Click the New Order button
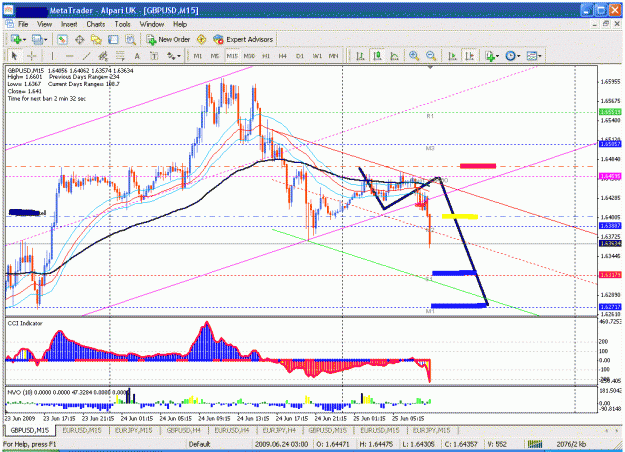The width and height of the screenshot is (625, 452). tap(168, 39)
